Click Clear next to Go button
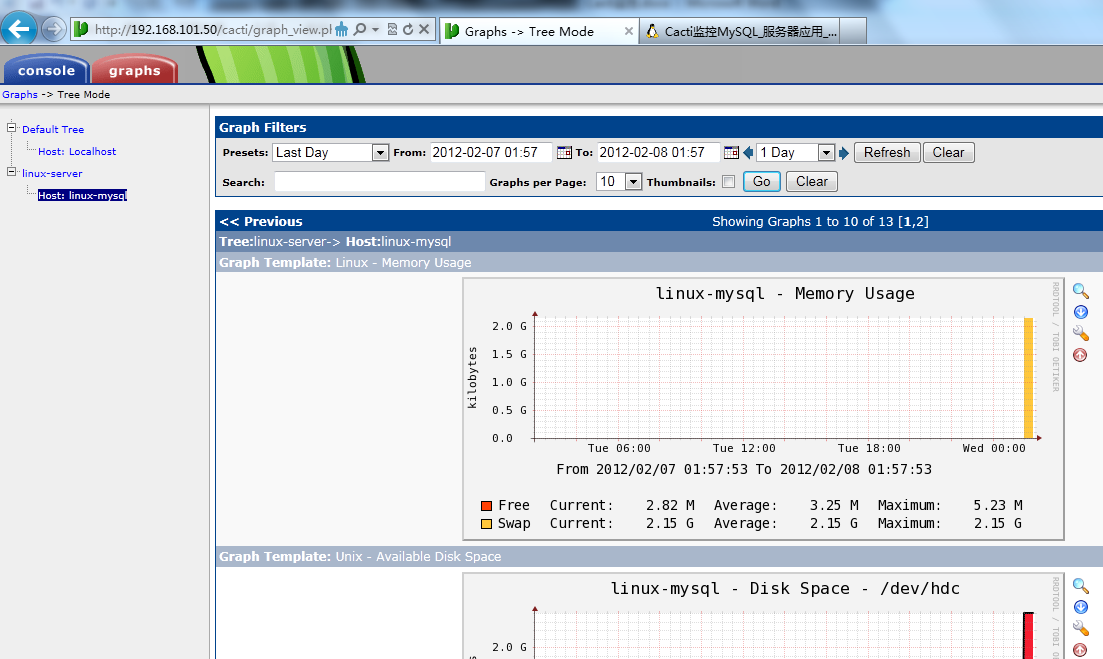1103x659 pixels. [x=812, y=181]
